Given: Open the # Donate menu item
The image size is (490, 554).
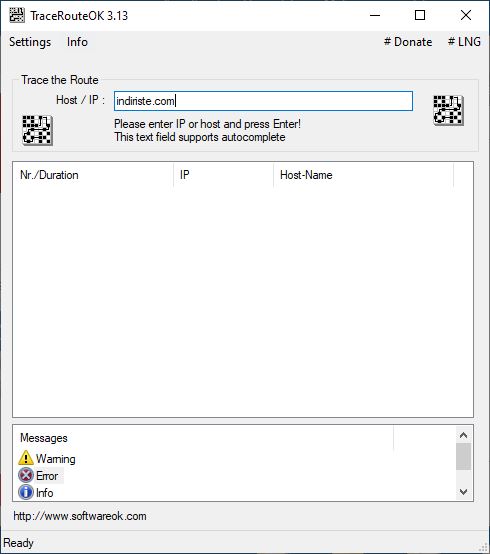Looking at the screenshot, I should (x=408, y=42).
